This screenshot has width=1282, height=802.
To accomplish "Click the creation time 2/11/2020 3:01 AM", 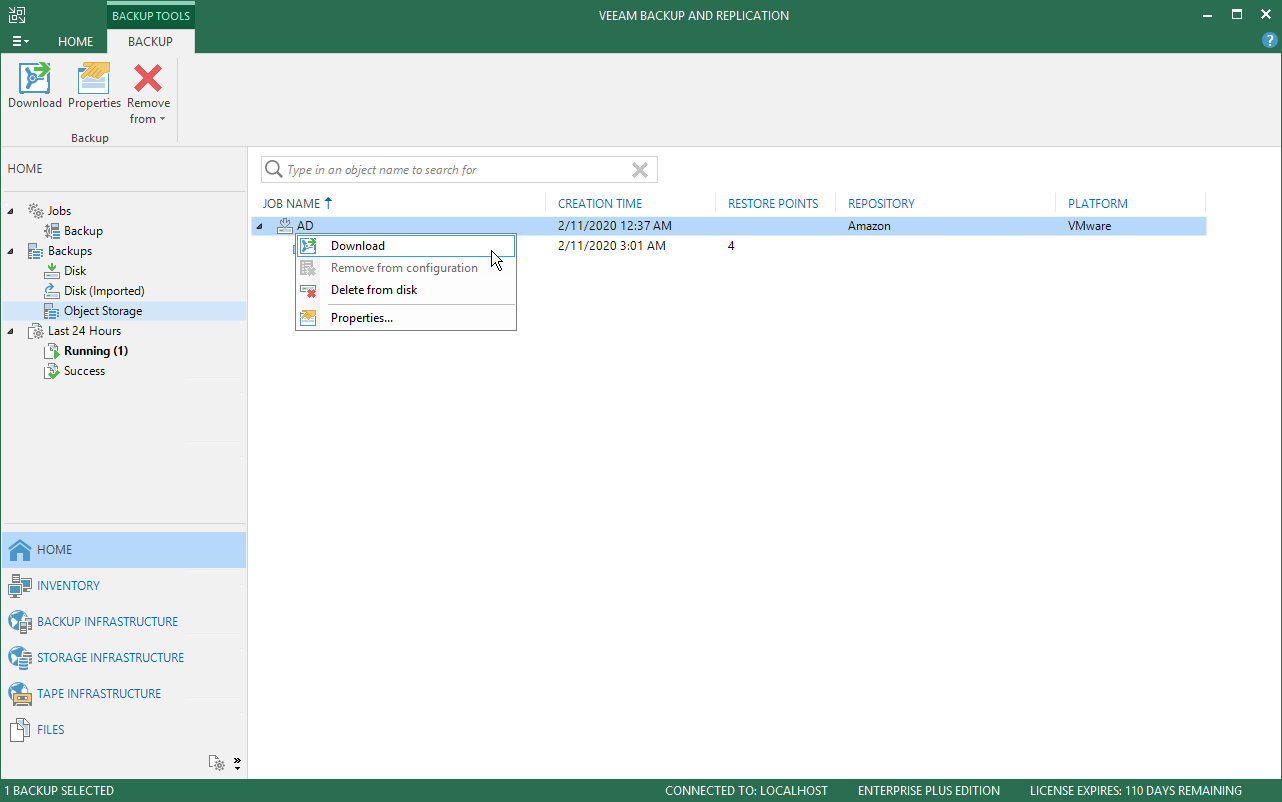I will (612, 246).
